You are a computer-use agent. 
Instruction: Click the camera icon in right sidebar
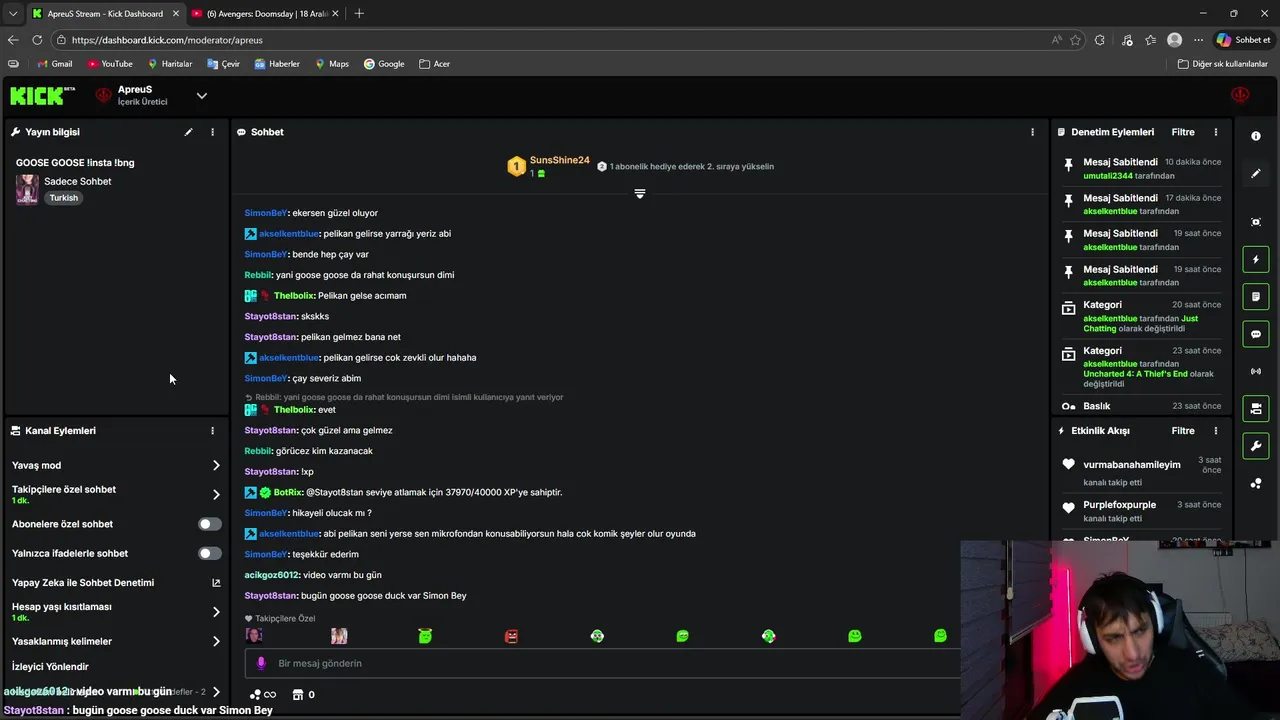coord(1256,408)
